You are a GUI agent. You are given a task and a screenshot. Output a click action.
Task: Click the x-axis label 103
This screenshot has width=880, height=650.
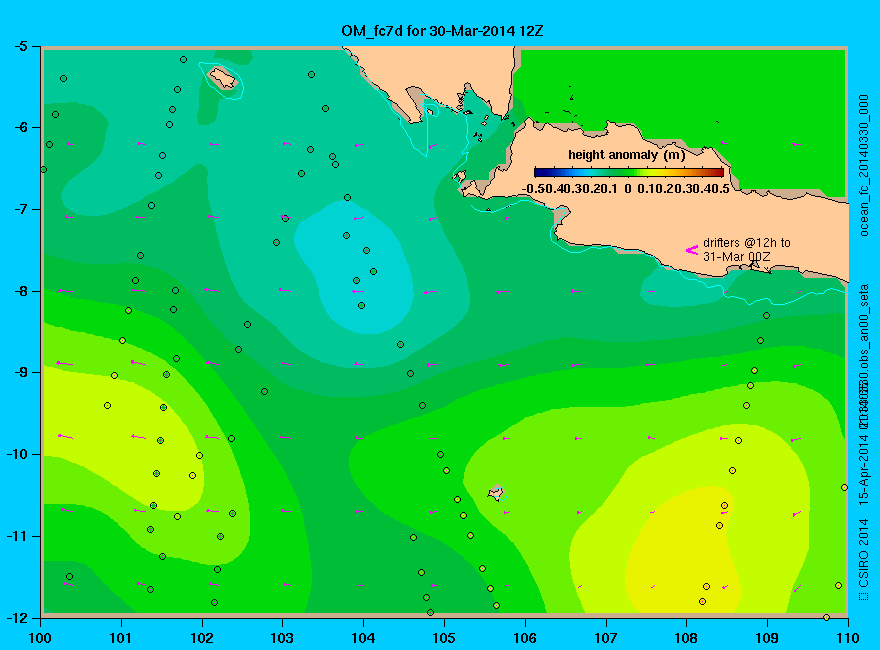pyautogui.click(x=282, y=638)
